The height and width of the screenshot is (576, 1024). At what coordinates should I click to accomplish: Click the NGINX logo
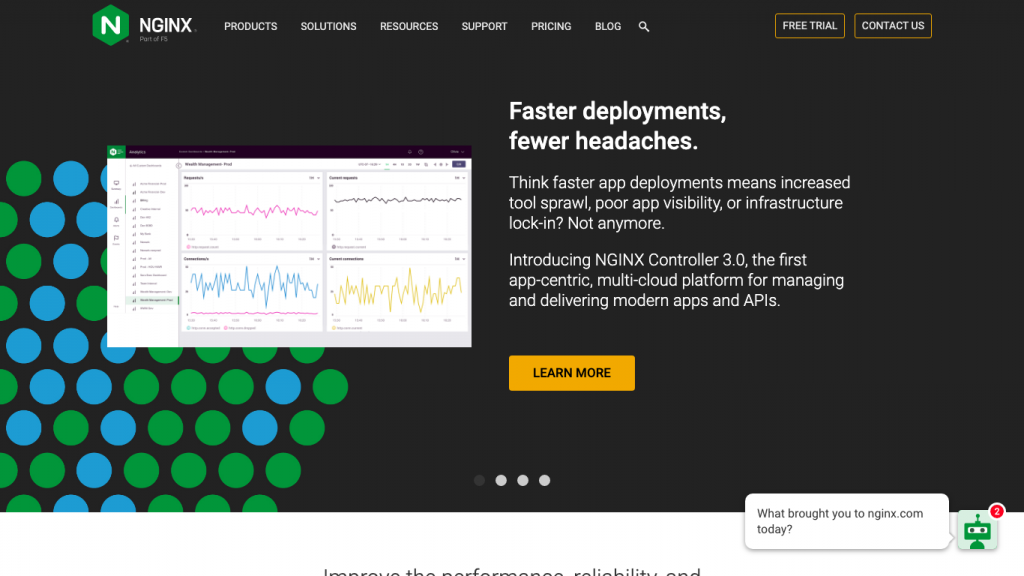pyautogui.click(x=144, y=25)
